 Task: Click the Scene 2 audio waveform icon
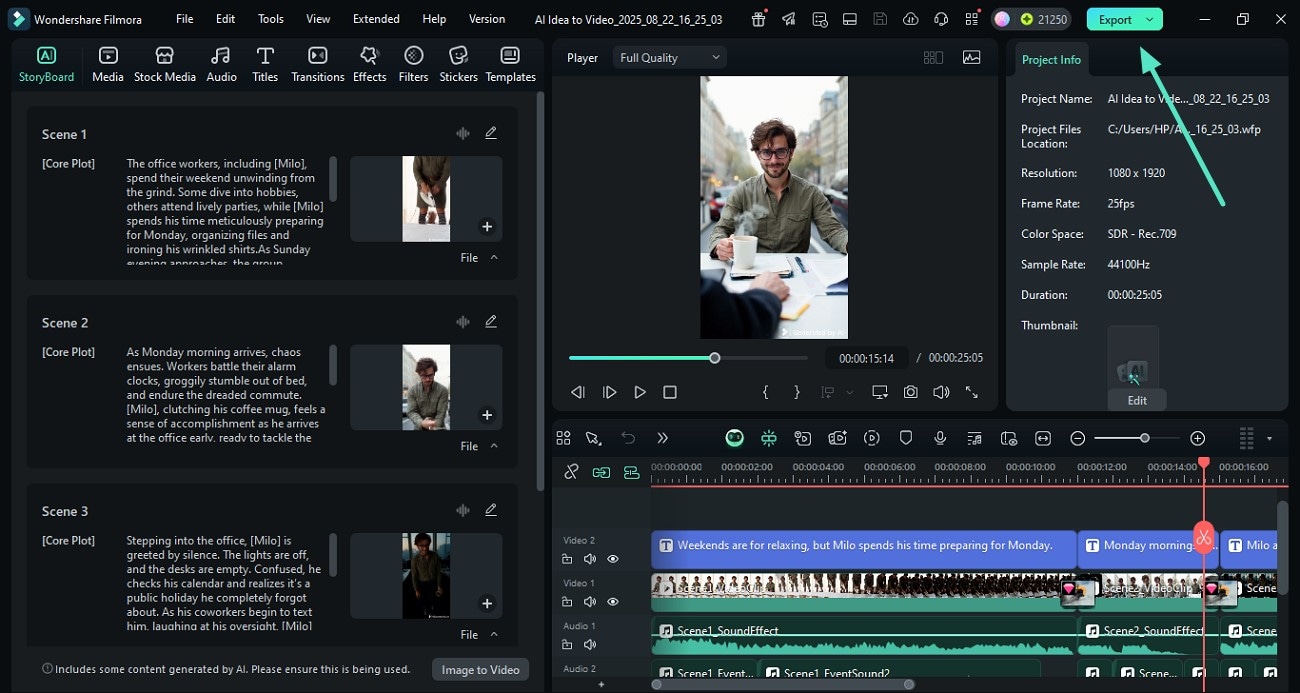462,322
